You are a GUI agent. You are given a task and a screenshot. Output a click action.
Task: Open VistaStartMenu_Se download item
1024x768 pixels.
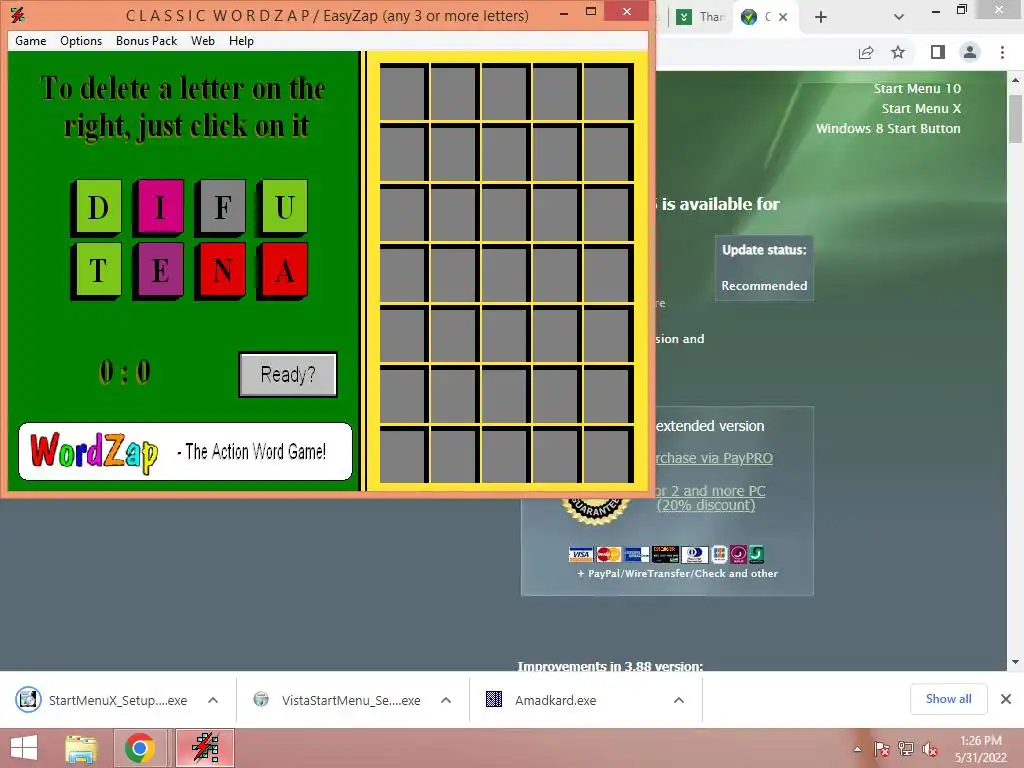(x=338, y=700)
